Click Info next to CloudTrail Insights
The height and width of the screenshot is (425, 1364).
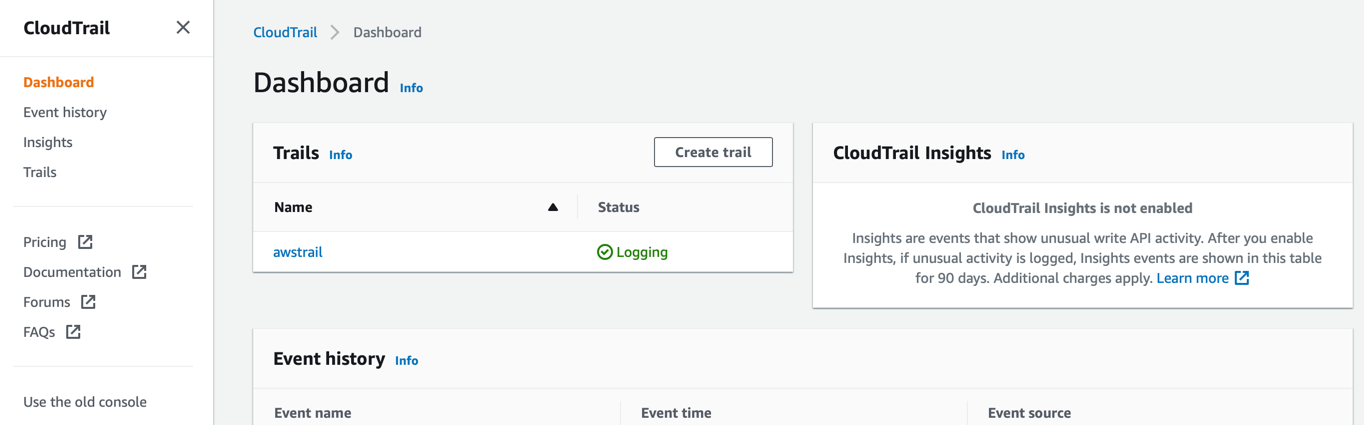click(1013, 155)
